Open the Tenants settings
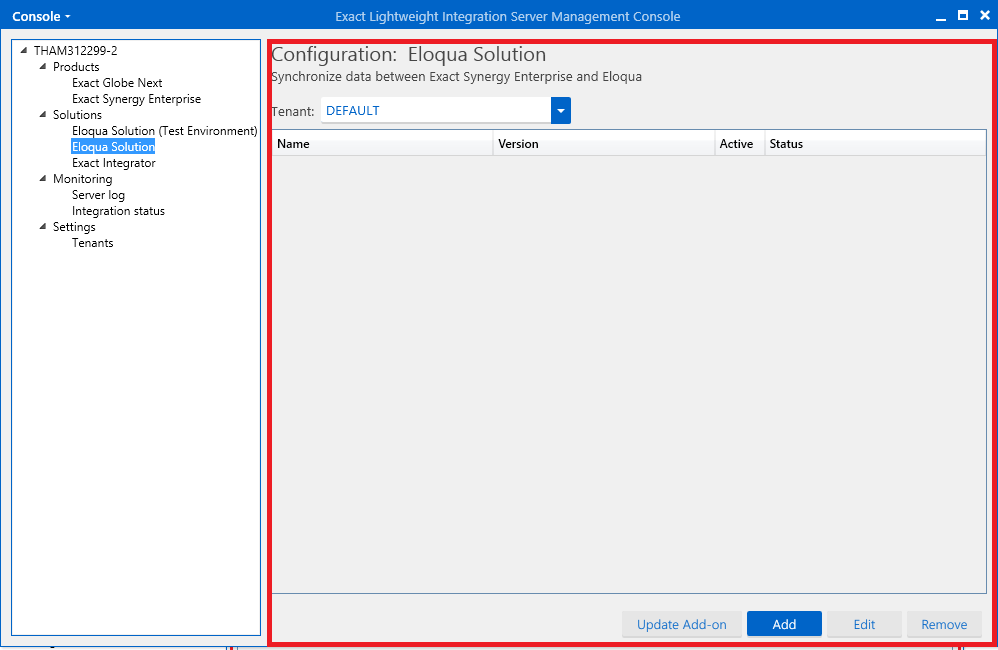Image resolution: width=998 pixels, height=650 pixels. point(92,243)
